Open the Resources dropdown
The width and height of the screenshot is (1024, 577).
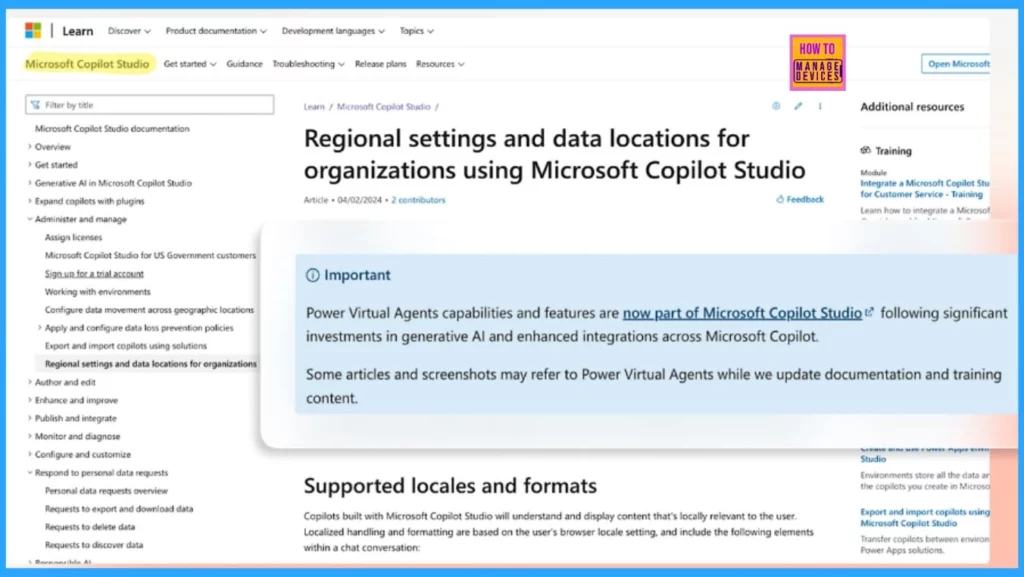(x=440, y=64)
